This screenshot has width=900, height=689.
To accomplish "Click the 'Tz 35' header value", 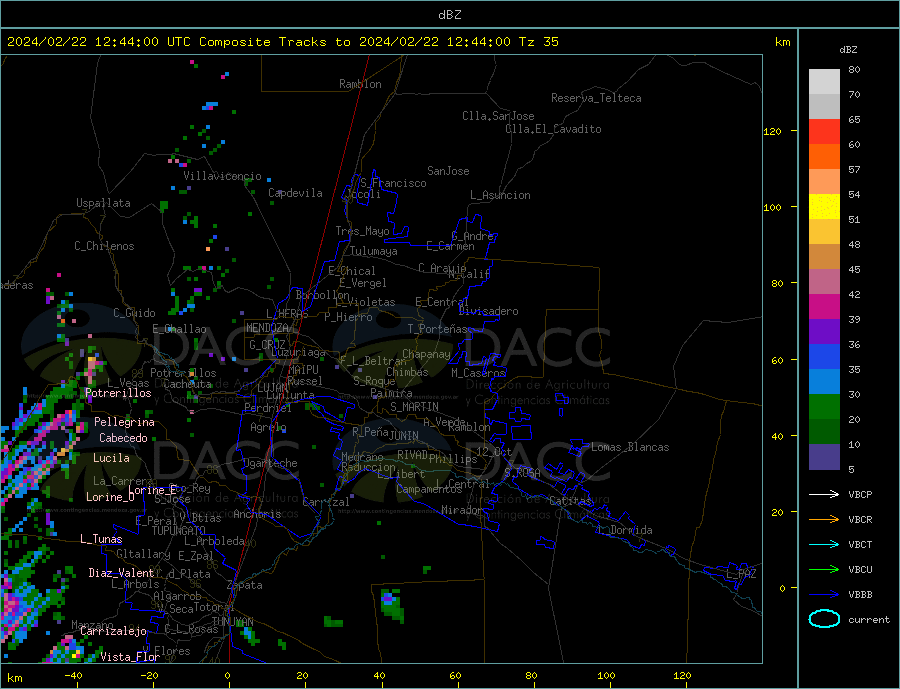I will (538, 42).
